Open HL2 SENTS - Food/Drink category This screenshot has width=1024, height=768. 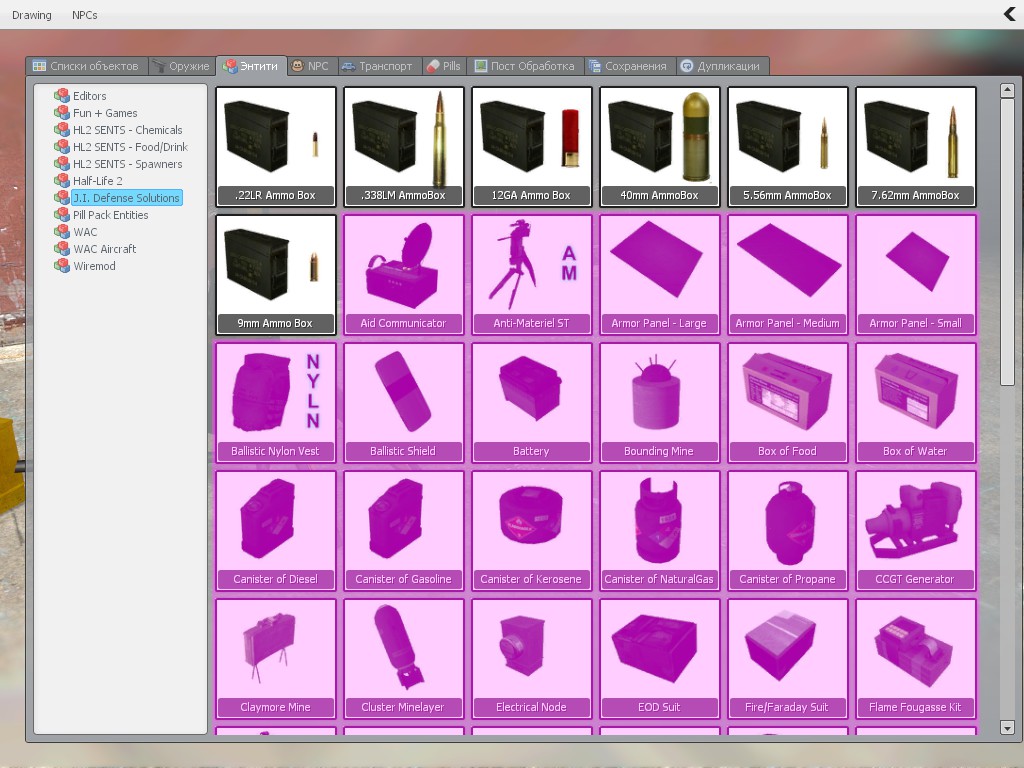point(121,147)
